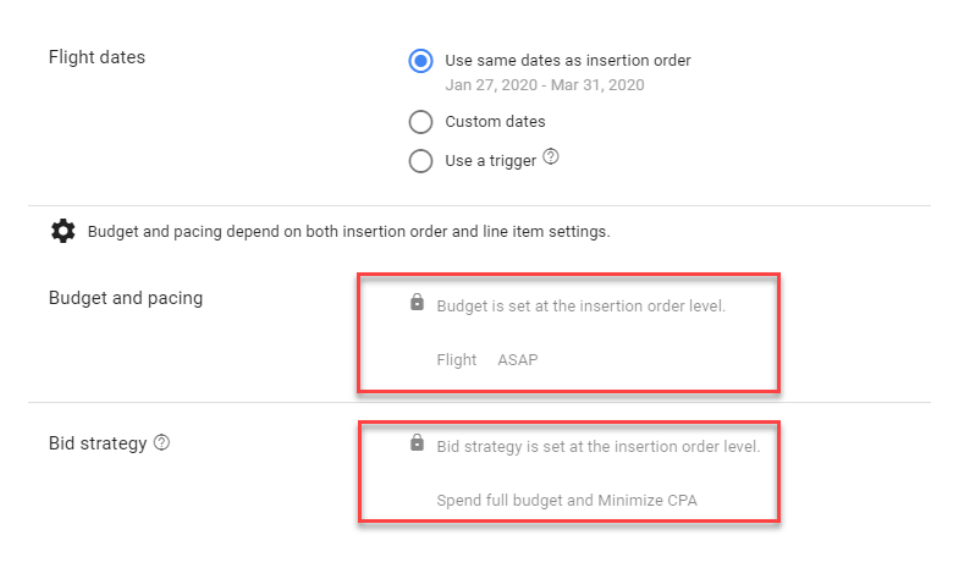Click the Bid strategy section label
Screen dimensions: 961x569
[98, 443]
